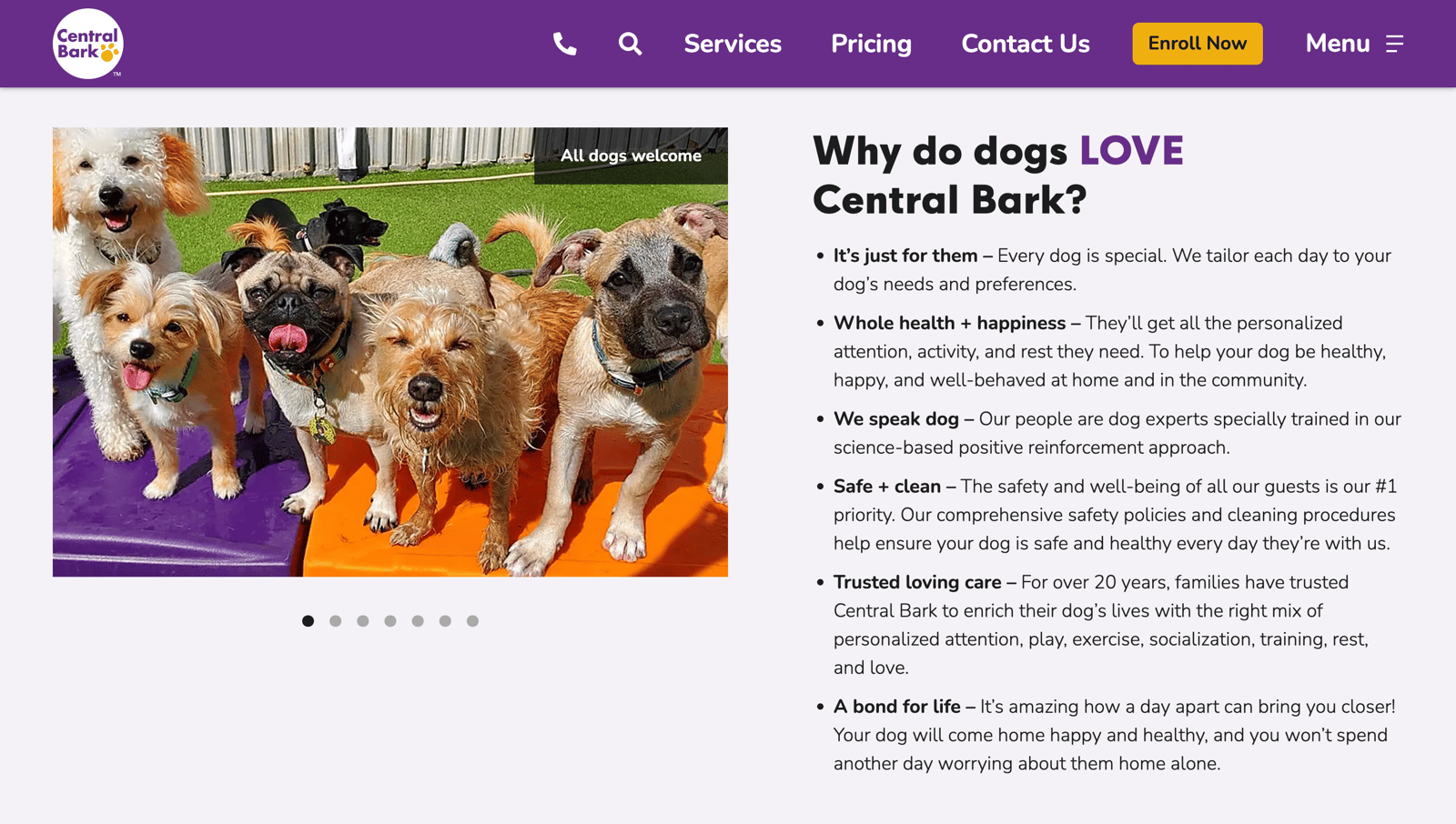The width and height of the screenshot is (1456, 824).
Task: Expand the Menu dropdown
Action: [1338, 44]
